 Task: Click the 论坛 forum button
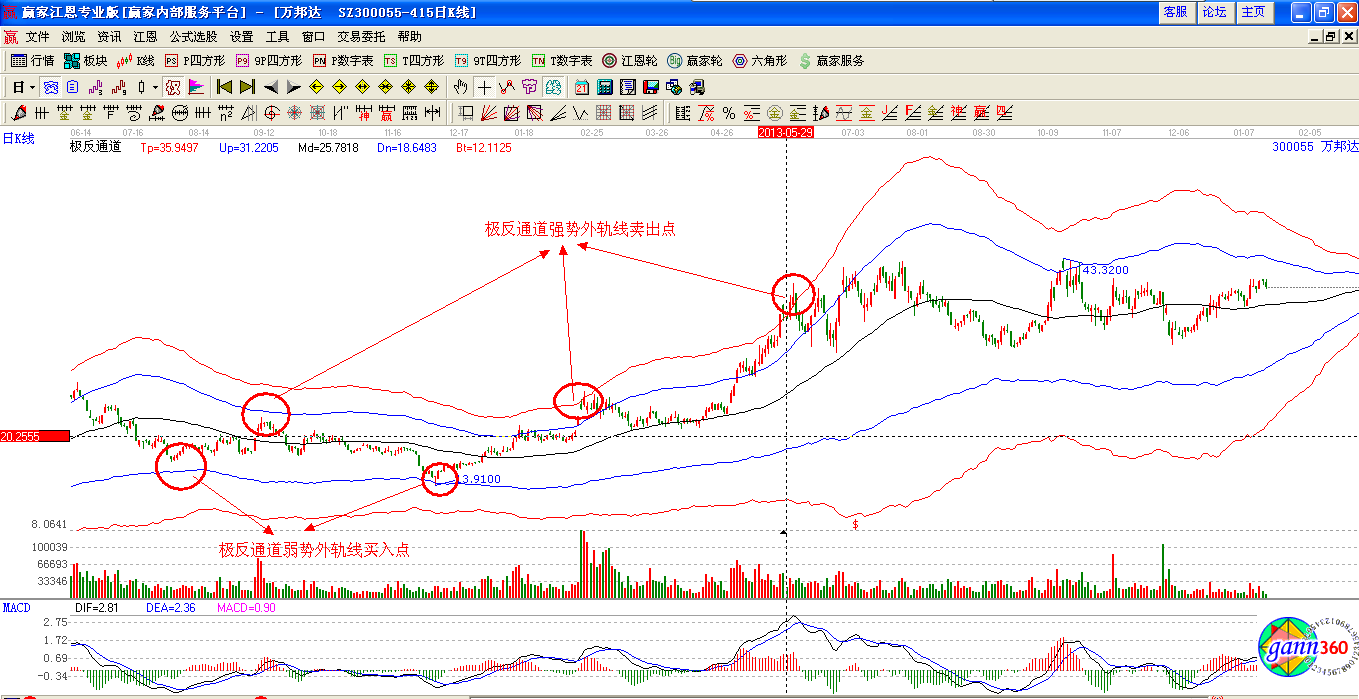[x=1214, y=12]
